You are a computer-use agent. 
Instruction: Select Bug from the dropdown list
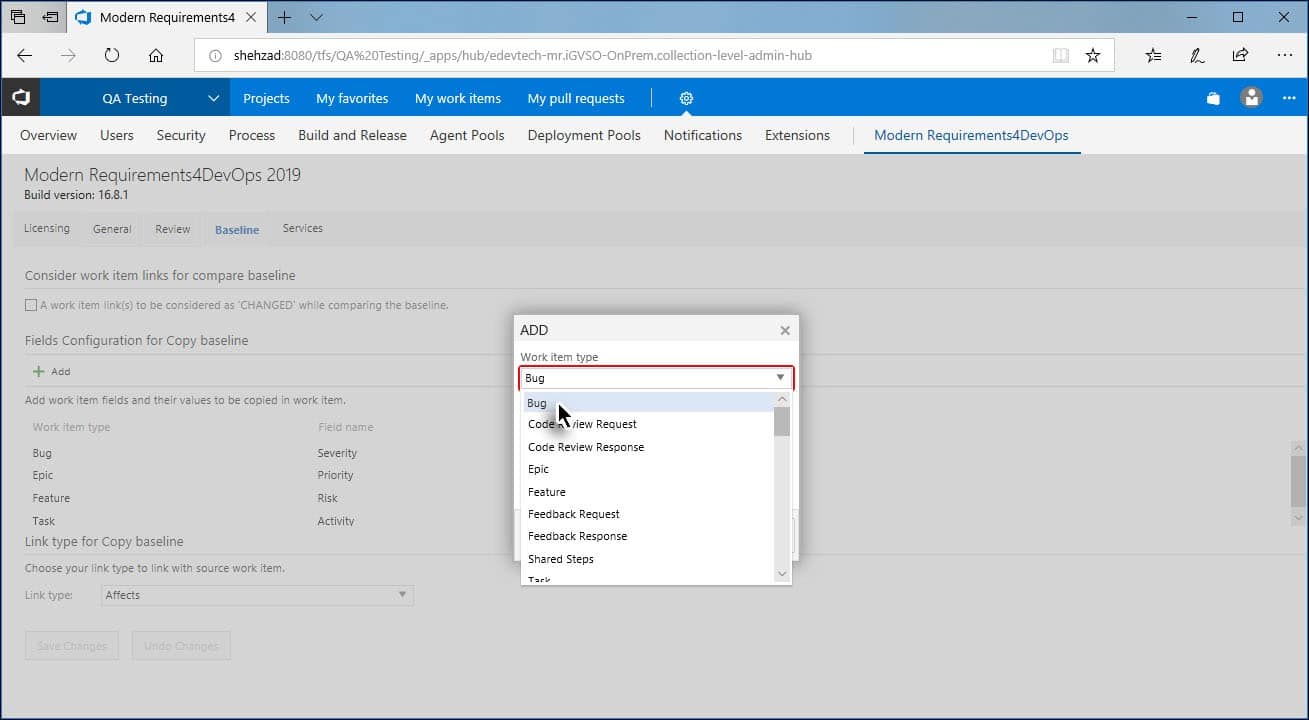(648, 403)
